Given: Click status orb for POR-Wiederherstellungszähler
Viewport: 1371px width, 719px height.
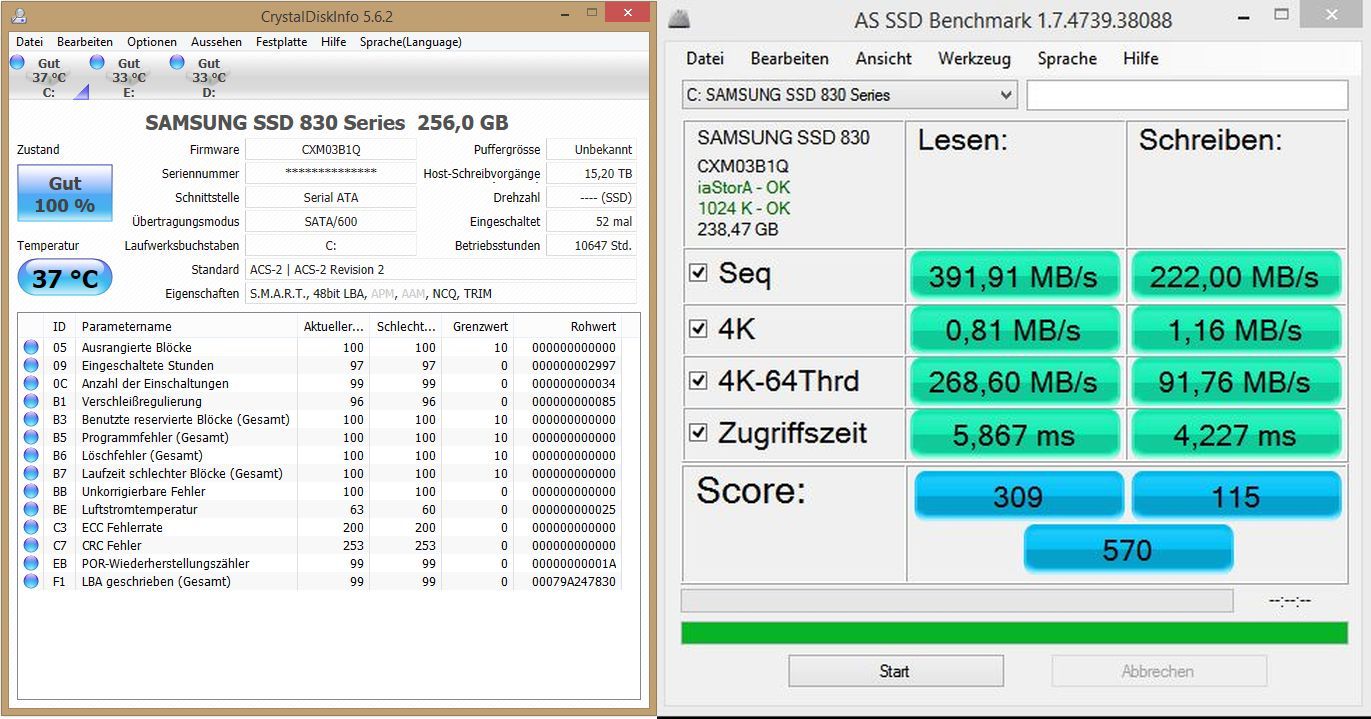Looking at the screenshot, I should (x=31, y=563).
